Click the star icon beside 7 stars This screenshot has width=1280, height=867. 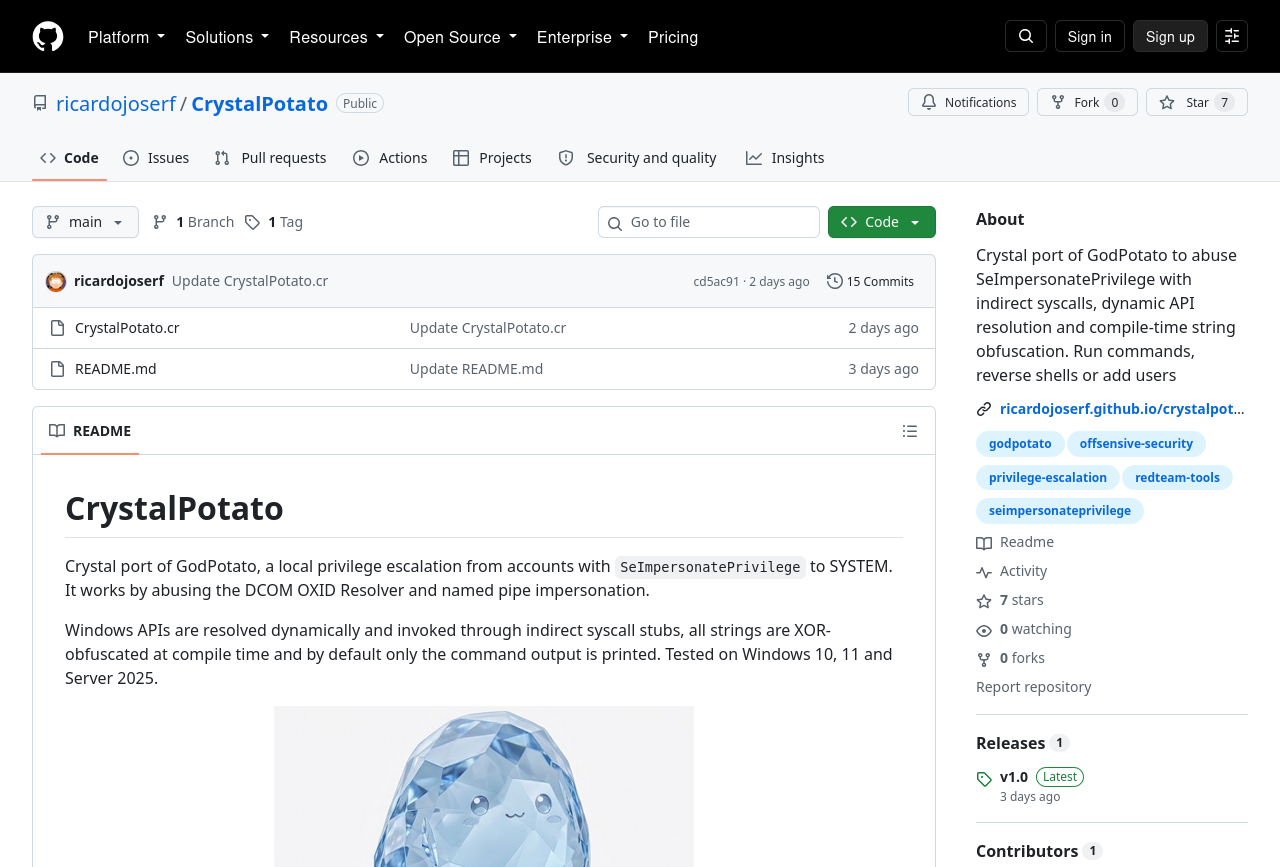(984, 601)
